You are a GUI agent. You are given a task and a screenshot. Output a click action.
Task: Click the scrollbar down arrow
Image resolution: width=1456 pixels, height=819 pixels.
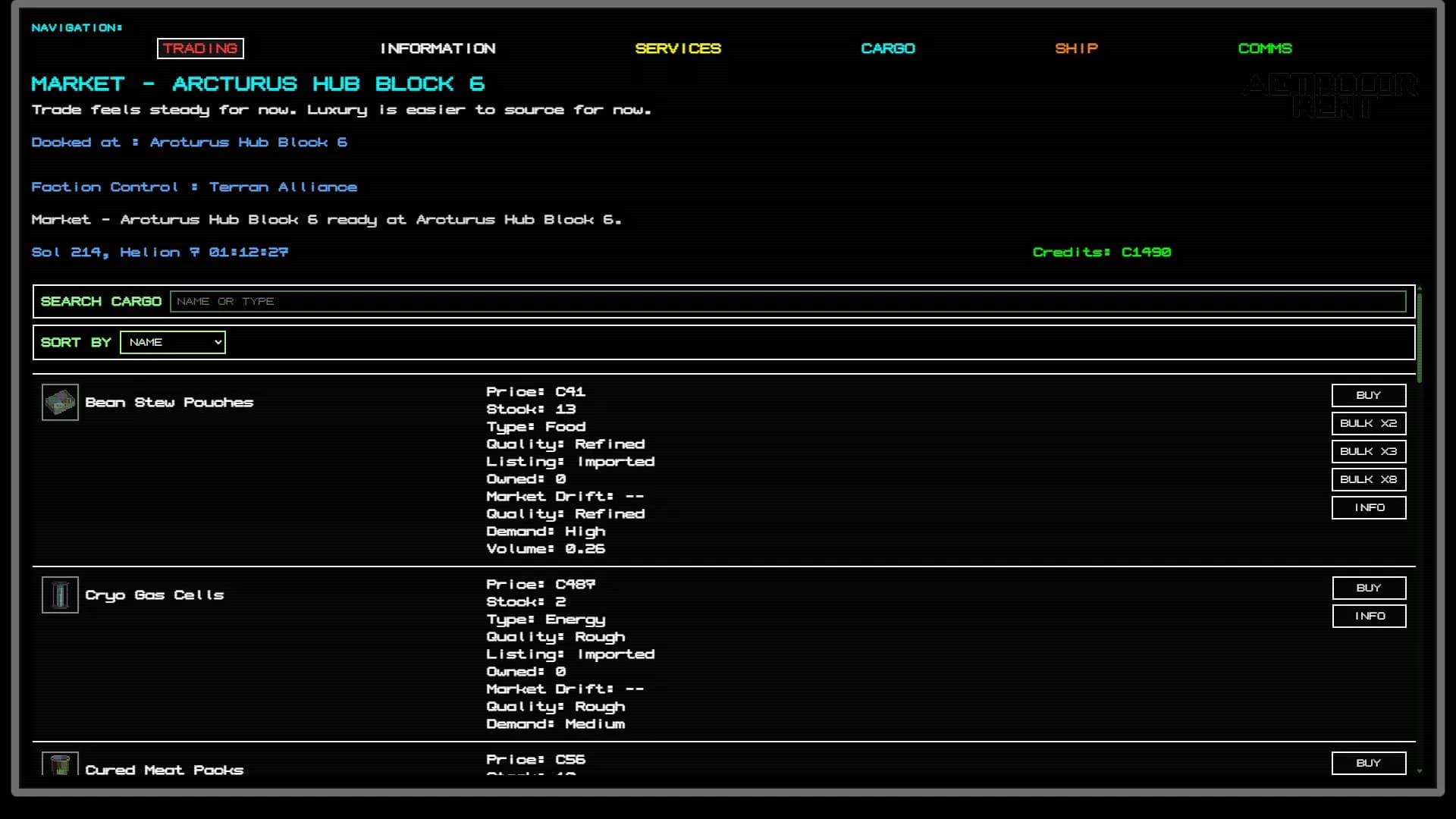pyautogui.click(x=1419, y=770)
